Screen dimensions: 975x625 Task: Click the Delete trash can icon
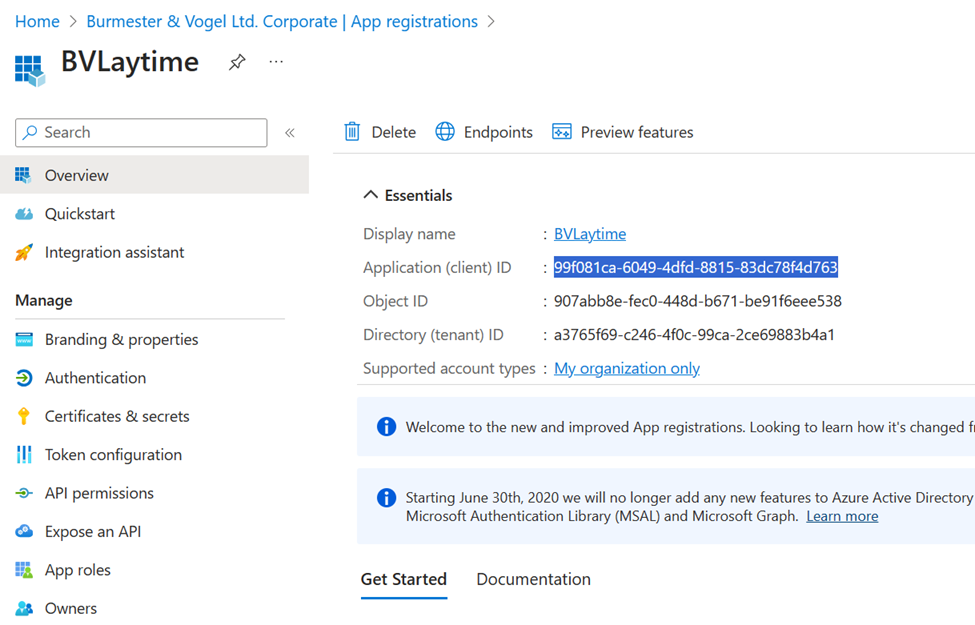tap(352, 132)
